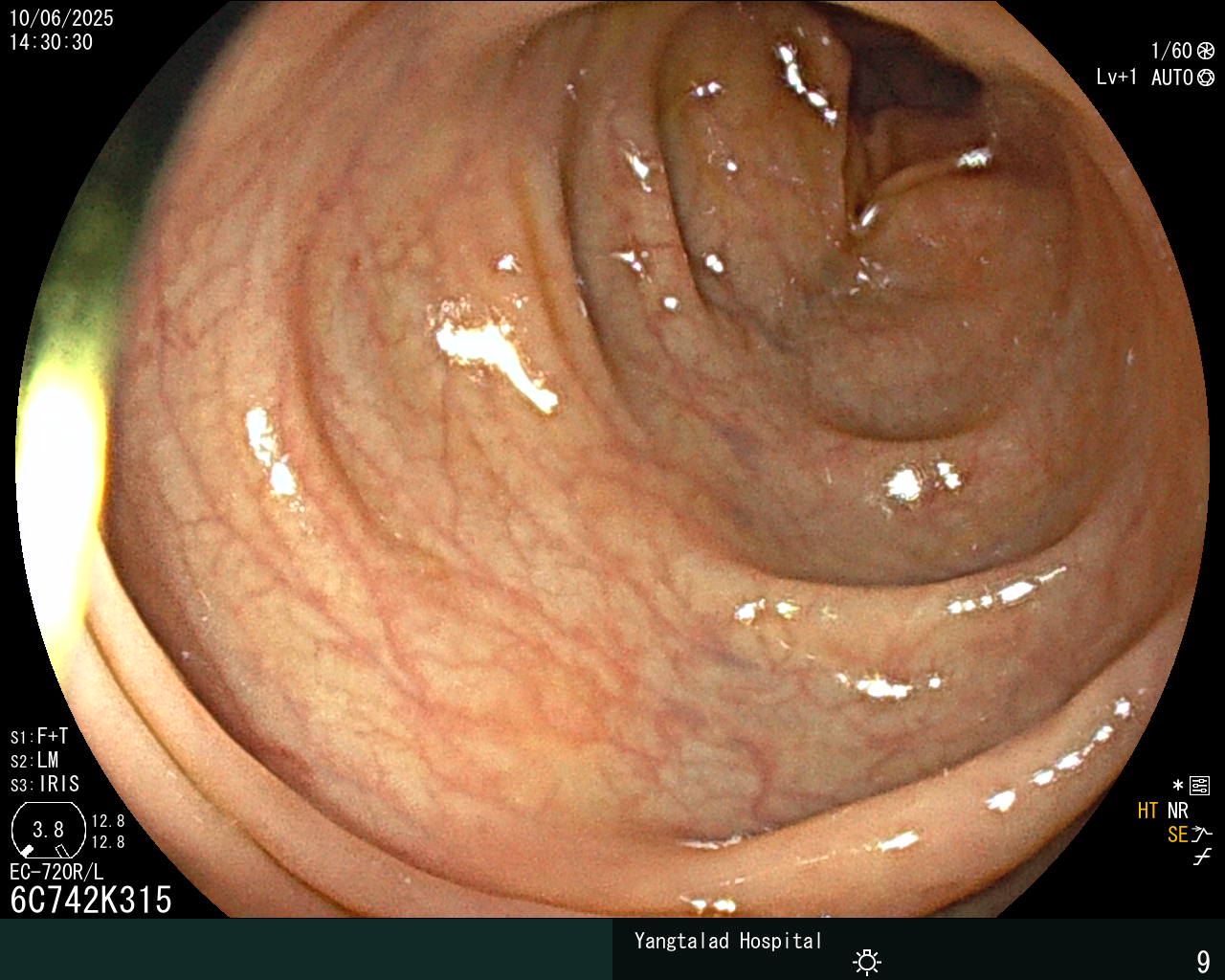
Task: Click the upper 12.8 value
Action: [x=108, y=821]
